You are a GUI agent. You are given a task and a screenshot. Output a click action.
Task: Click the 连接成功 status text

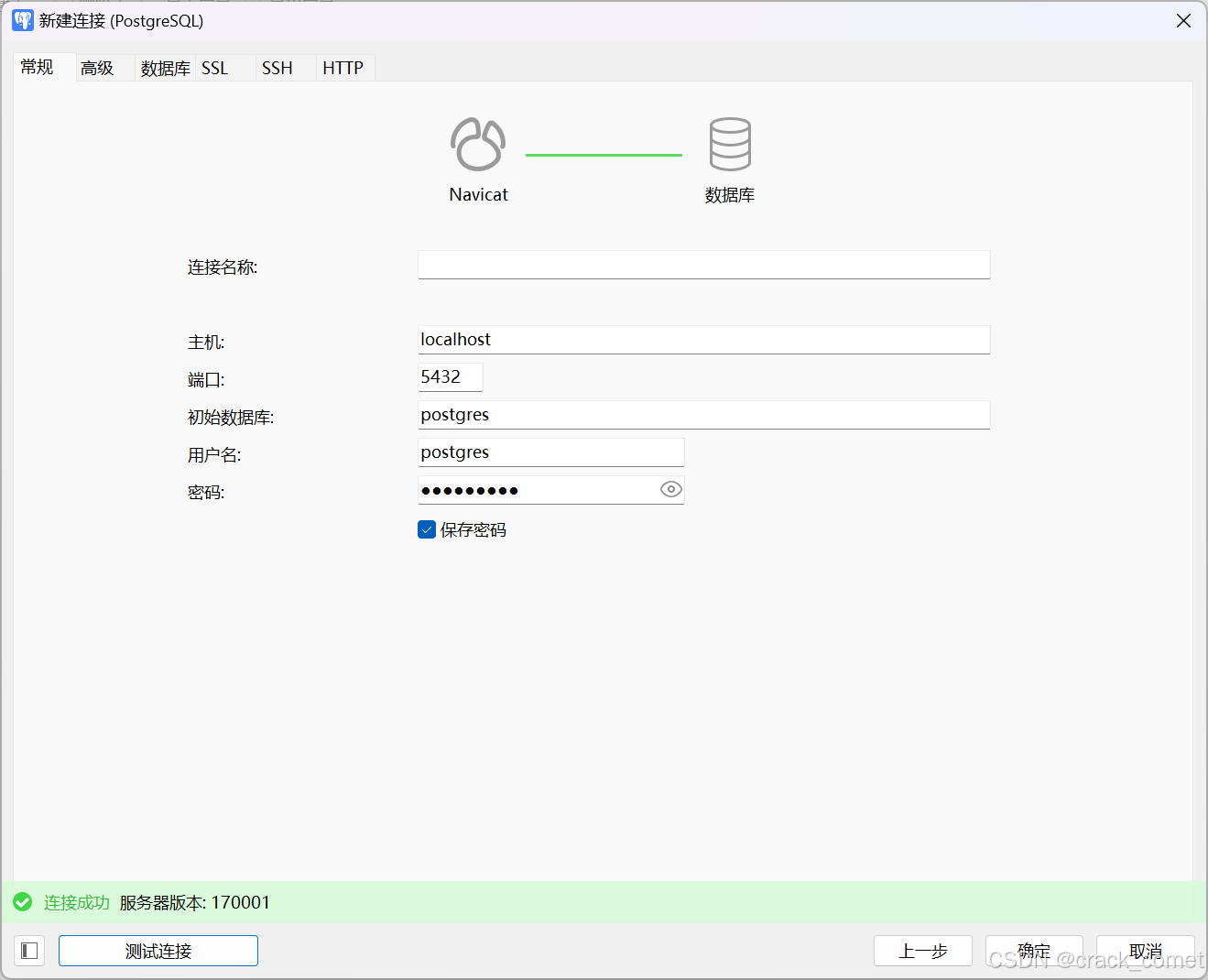[77, 902]
